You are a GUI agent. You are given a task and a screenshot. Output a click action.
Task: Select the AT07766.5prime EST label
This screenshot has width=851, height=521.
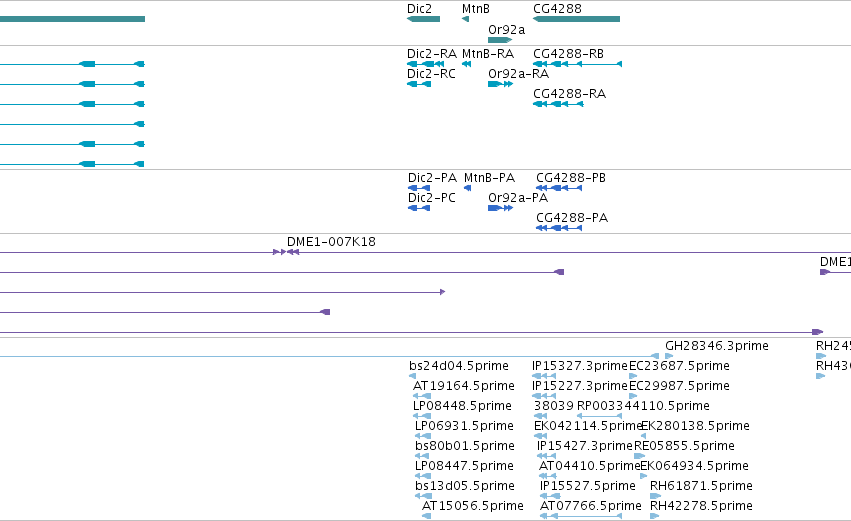590,507
